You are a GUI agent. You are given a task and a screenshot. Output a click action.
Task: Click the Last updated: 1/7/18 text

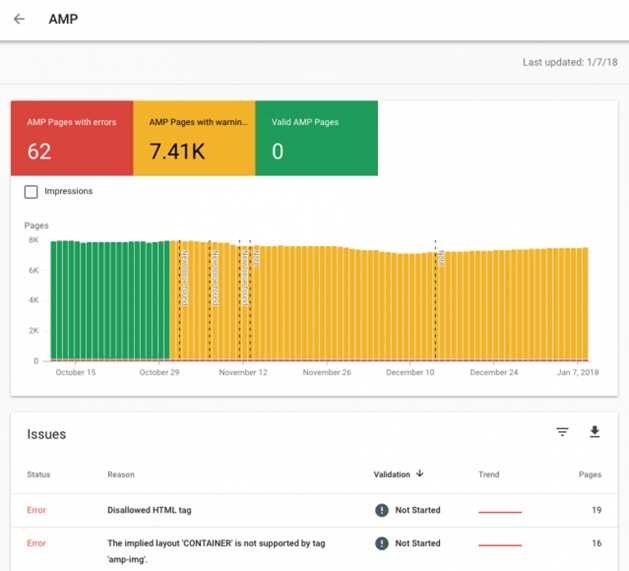pos(570,62)
